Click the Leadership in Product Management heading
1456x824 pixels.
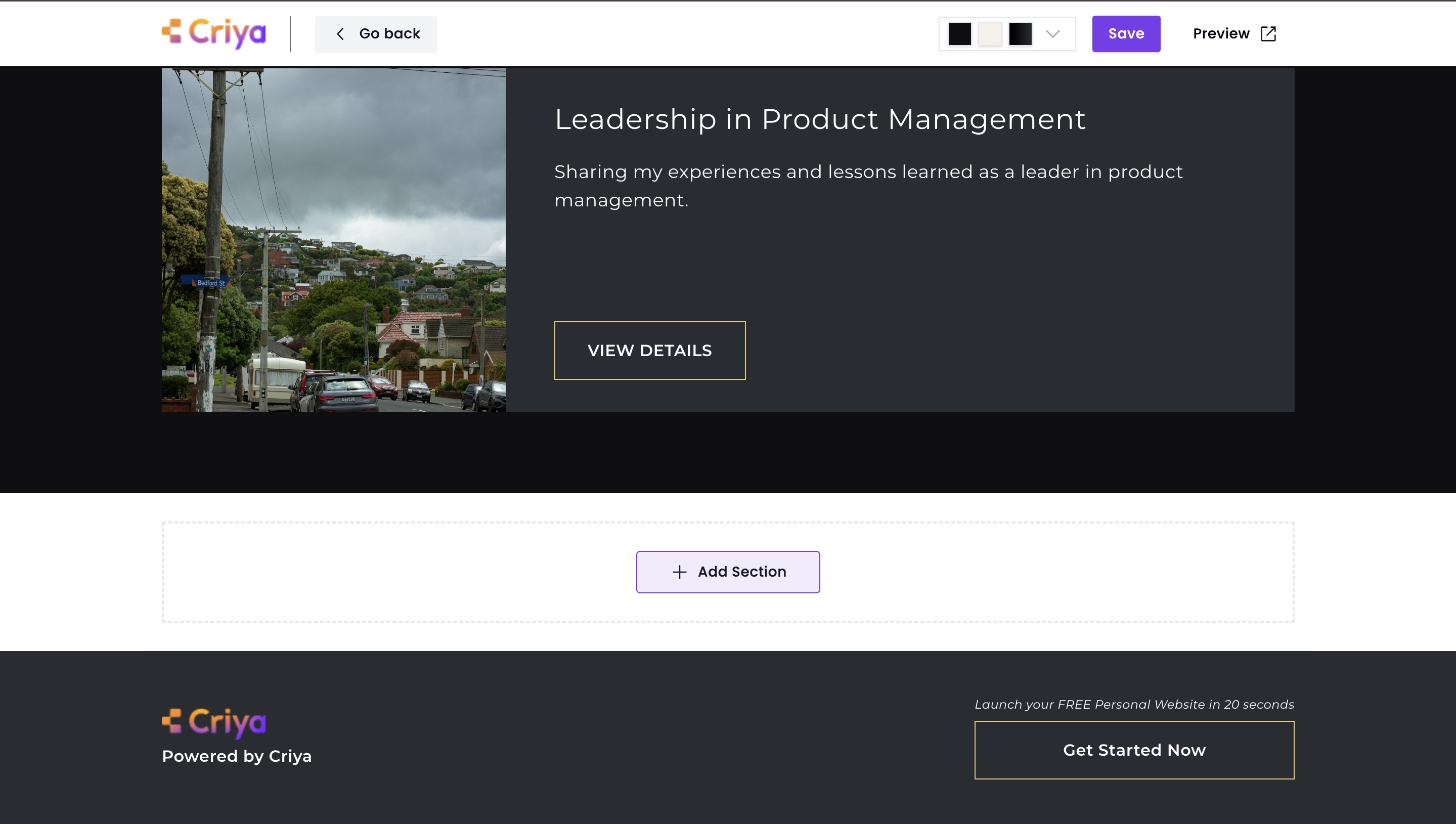pos(820,119)
